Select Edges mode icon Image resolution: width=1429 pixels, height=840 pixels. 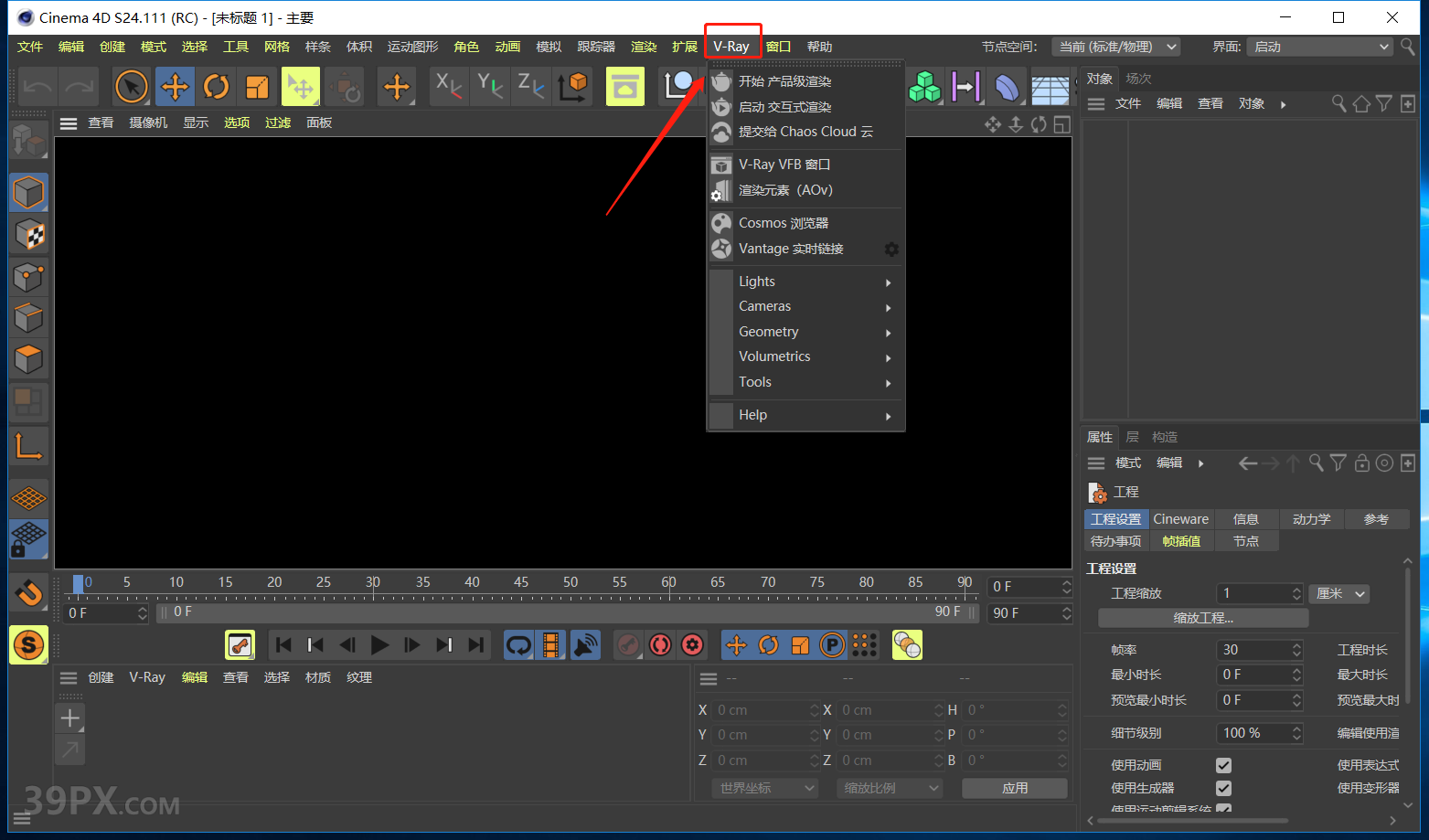(x=28, y=318)
